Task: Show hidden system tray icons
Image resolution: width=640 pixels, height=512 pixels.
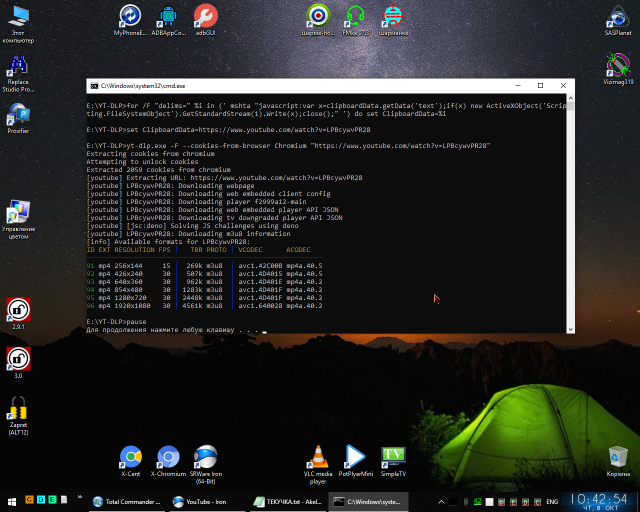Action: [441, 502]
